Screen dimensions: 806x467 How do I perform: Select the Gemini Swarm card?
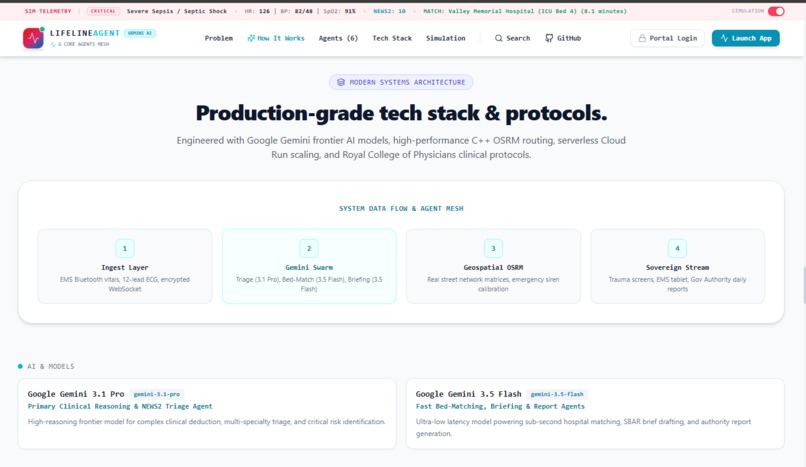coord(309,266)
